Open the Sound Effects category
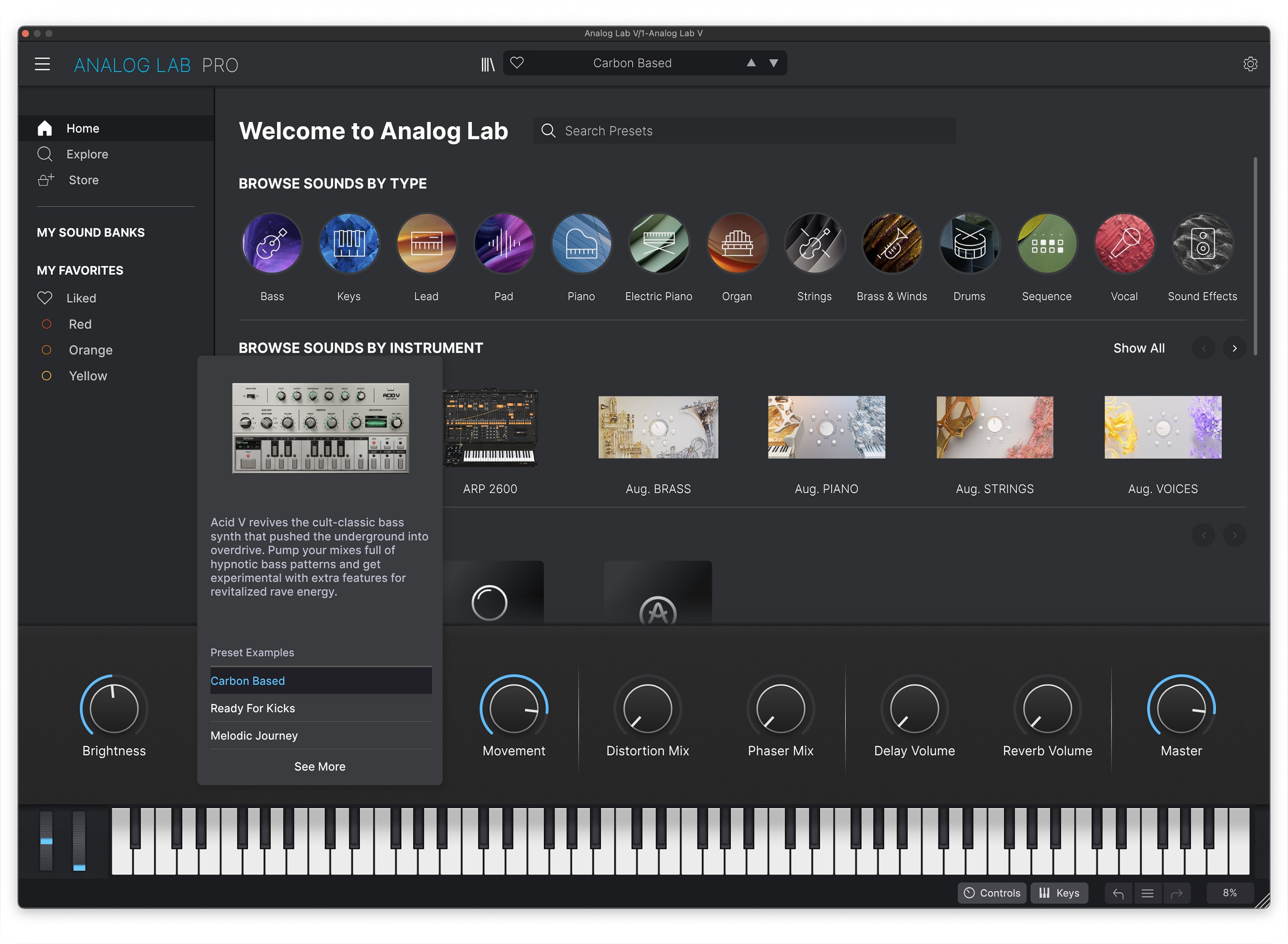The height and width of the screenshot is (944, 1288). (x=1201, y=242)
